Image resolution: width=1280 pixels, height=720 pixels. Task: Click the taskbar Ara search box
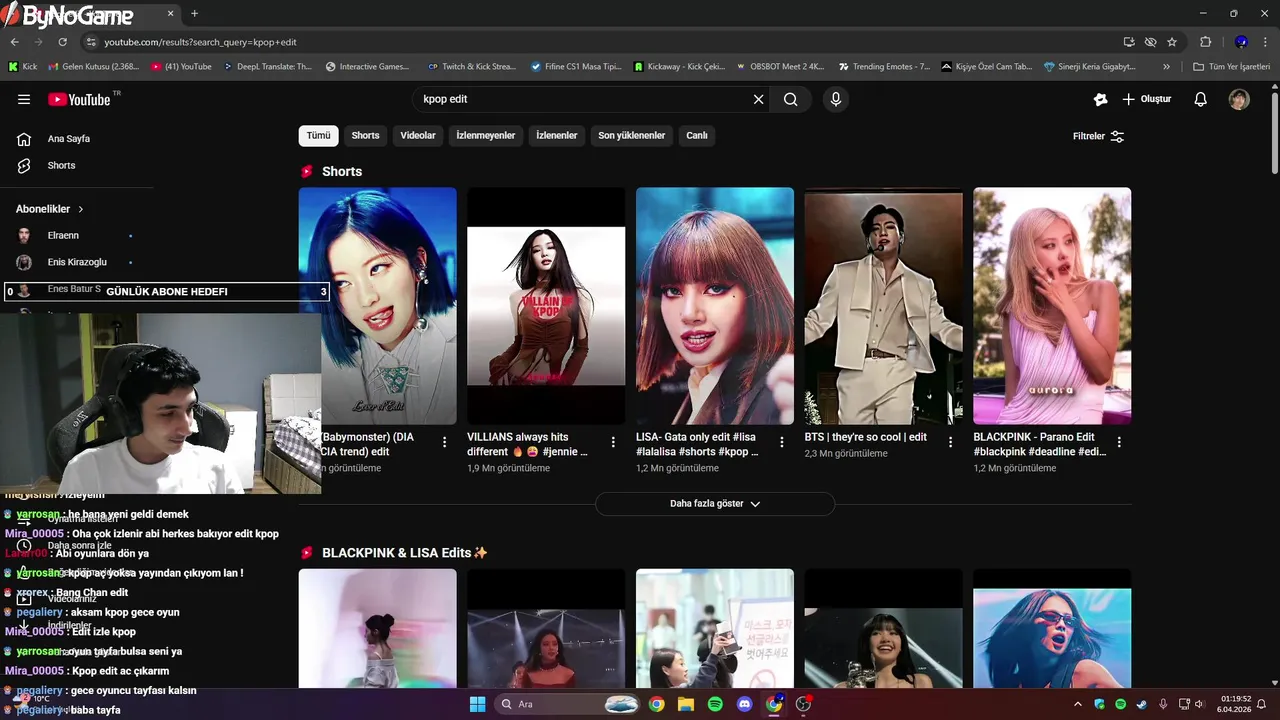pyautogui.click(x=568, y=704)
